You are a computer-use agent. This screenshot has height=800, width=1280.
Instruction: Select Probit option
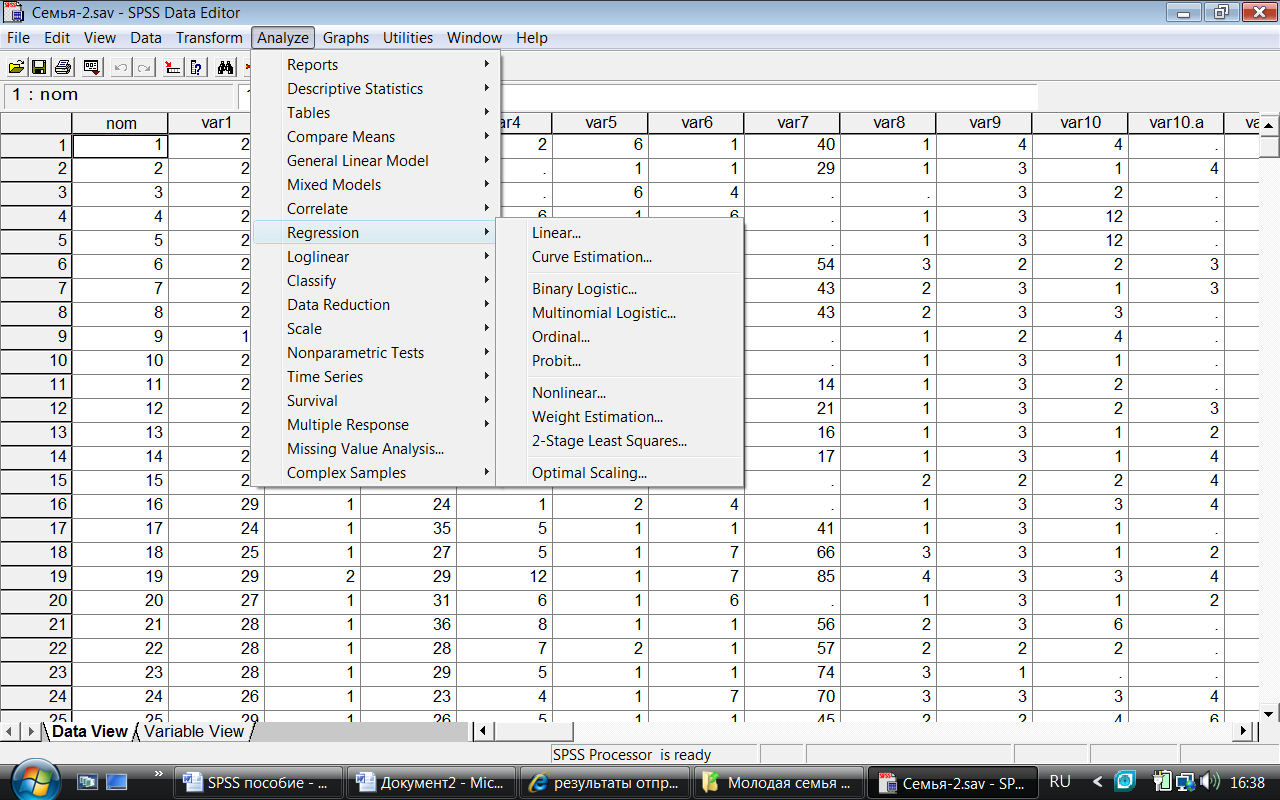[x=620, y=361]
